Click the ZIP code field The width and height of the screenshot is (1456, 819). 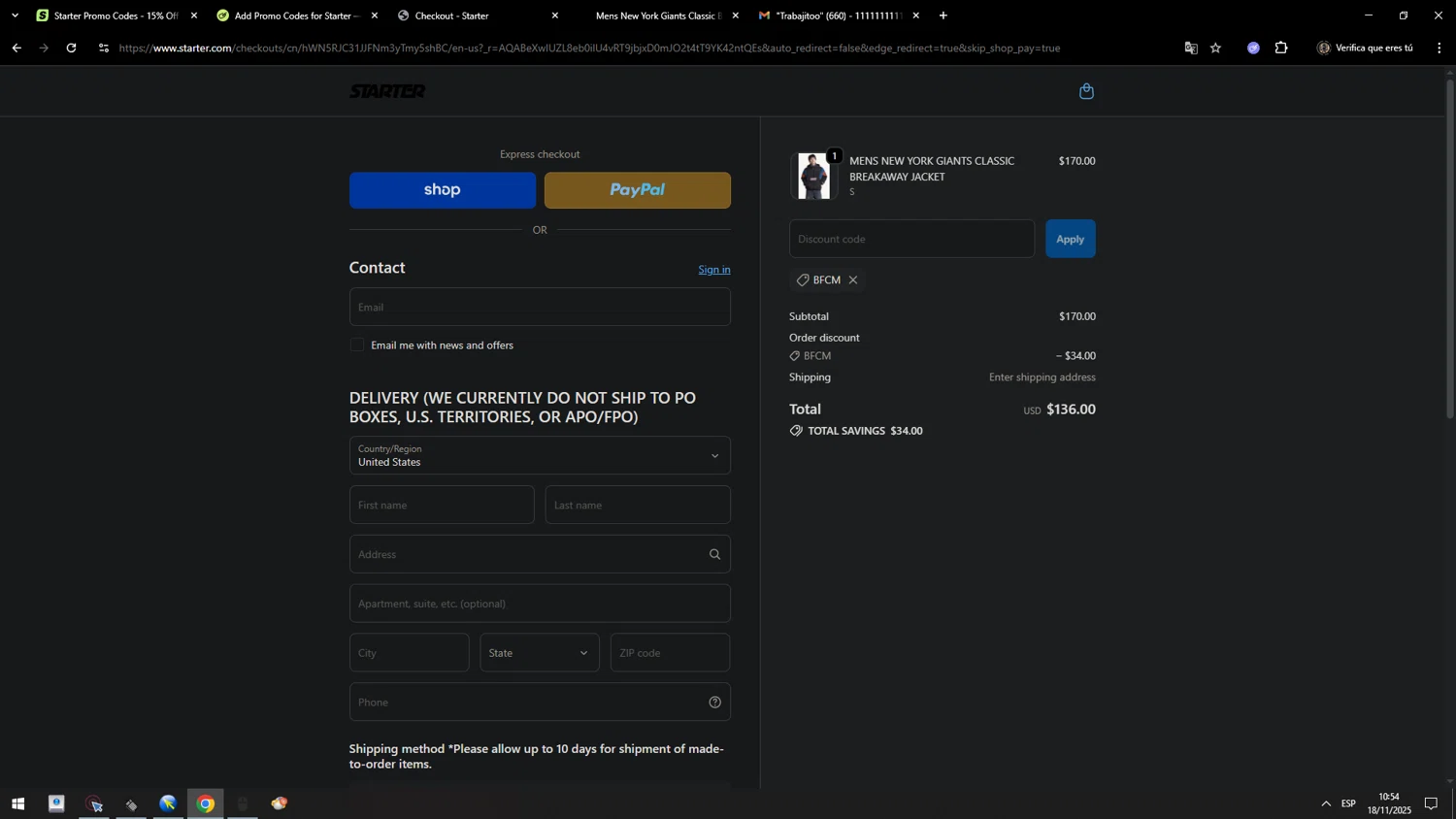[x=670, y=653]
